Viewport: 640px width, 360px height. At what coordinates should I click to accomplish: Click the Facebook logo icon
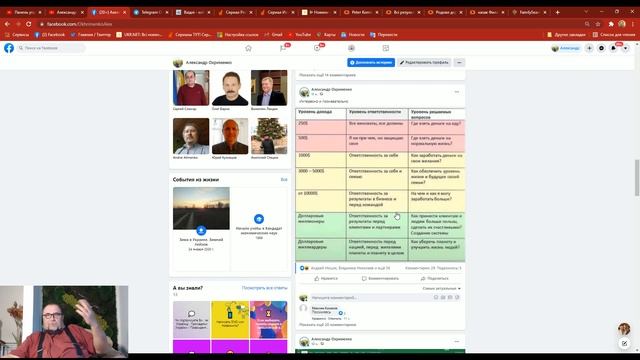pyautogui.click(x=9, y=48)
